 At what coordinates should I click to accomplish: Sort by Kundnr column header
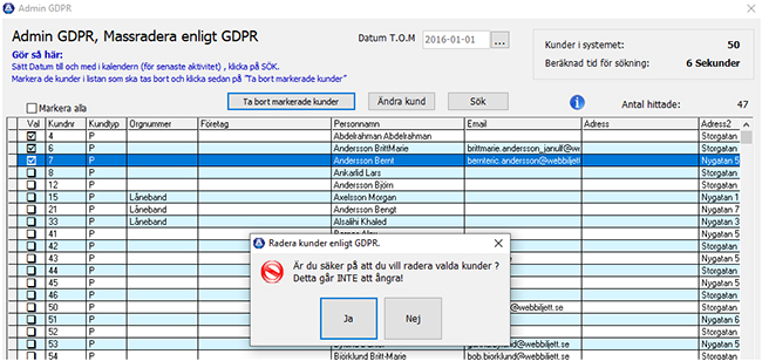[x=66, y=124]
